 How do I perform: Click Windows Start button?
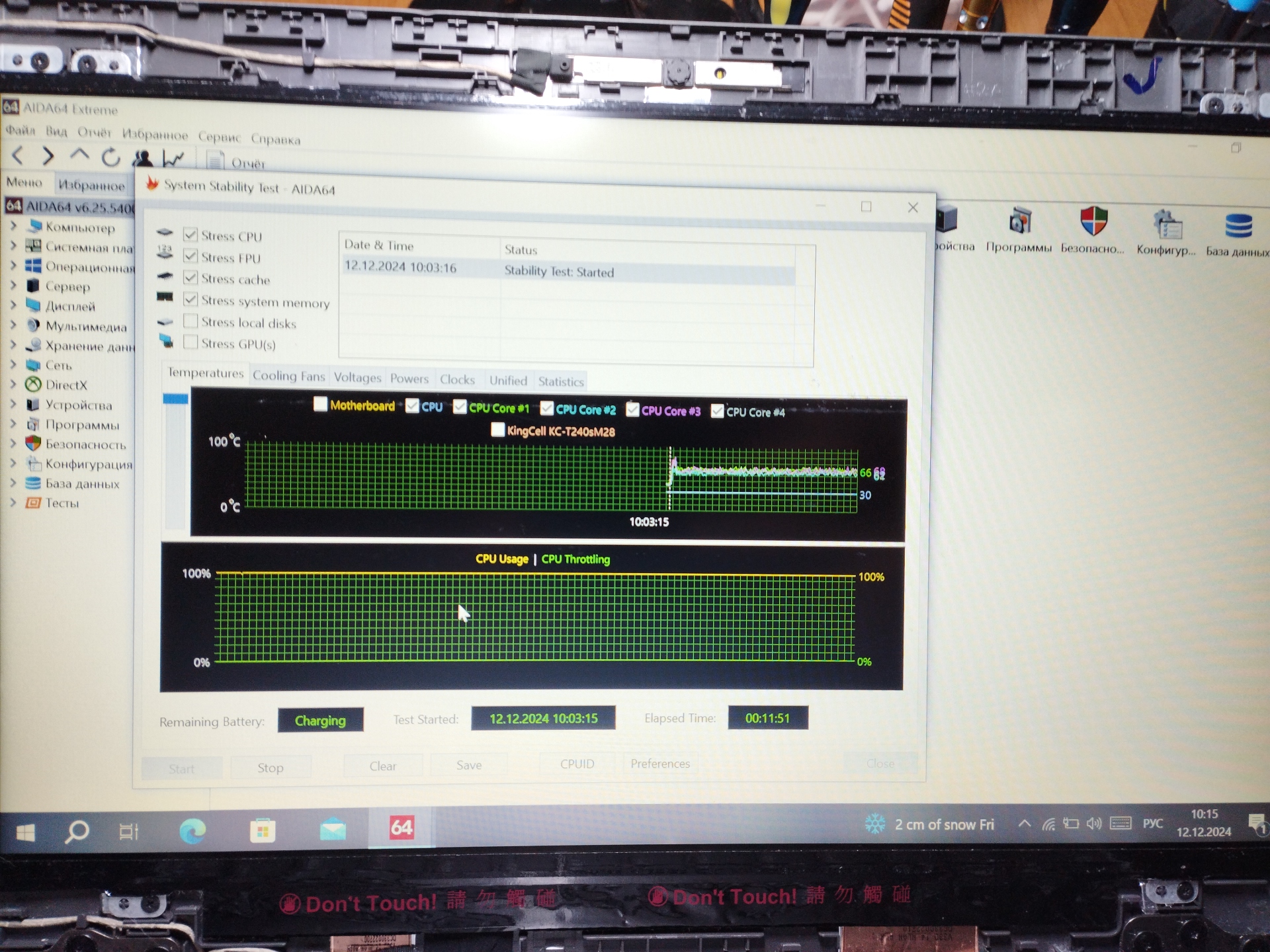25,832
